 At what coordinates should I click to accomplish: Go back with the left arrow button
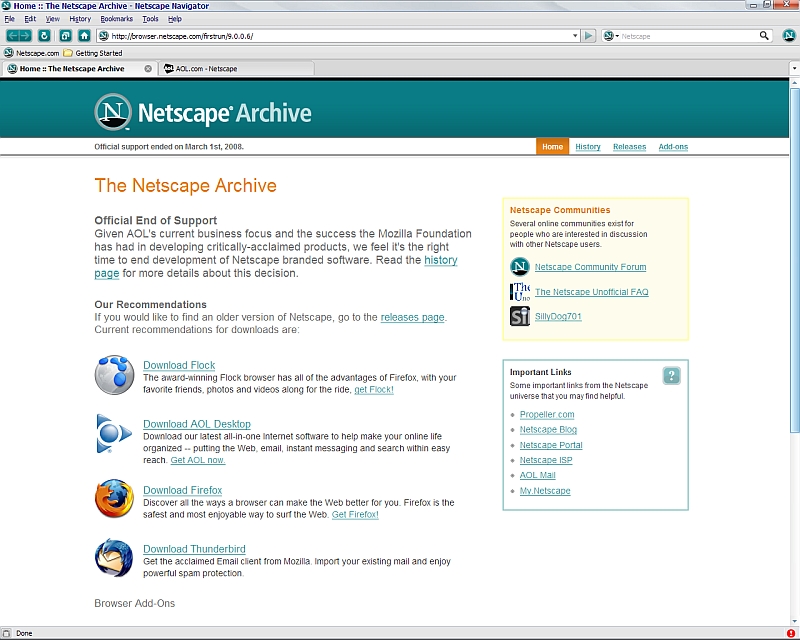pyautogui.click(x=13, y=36)
